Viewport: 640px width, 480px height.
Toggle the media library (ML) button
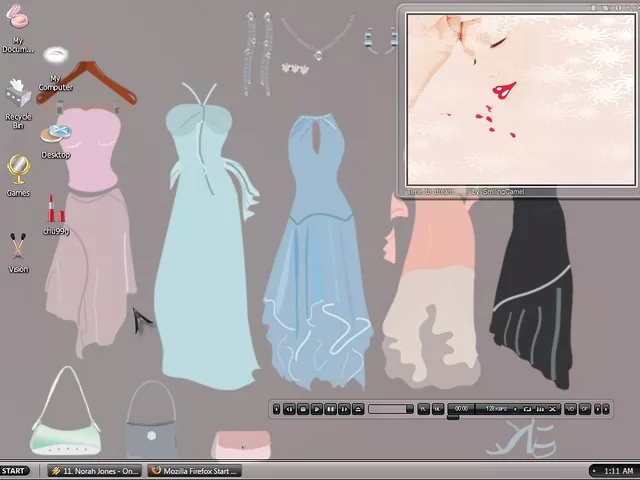(437, 409)
